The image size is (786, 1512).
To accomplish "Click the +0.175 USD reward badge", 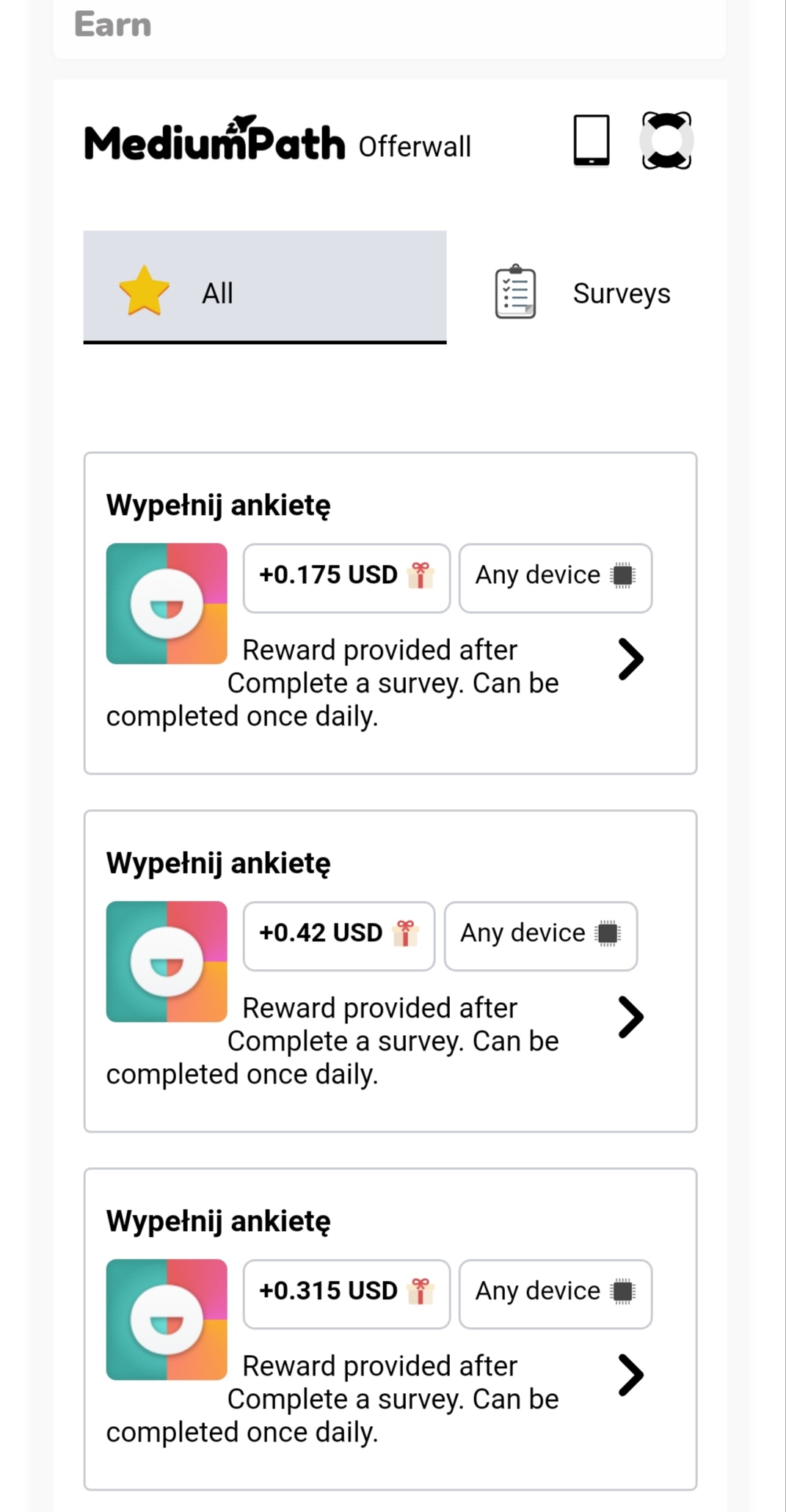I will coord(346,578).
